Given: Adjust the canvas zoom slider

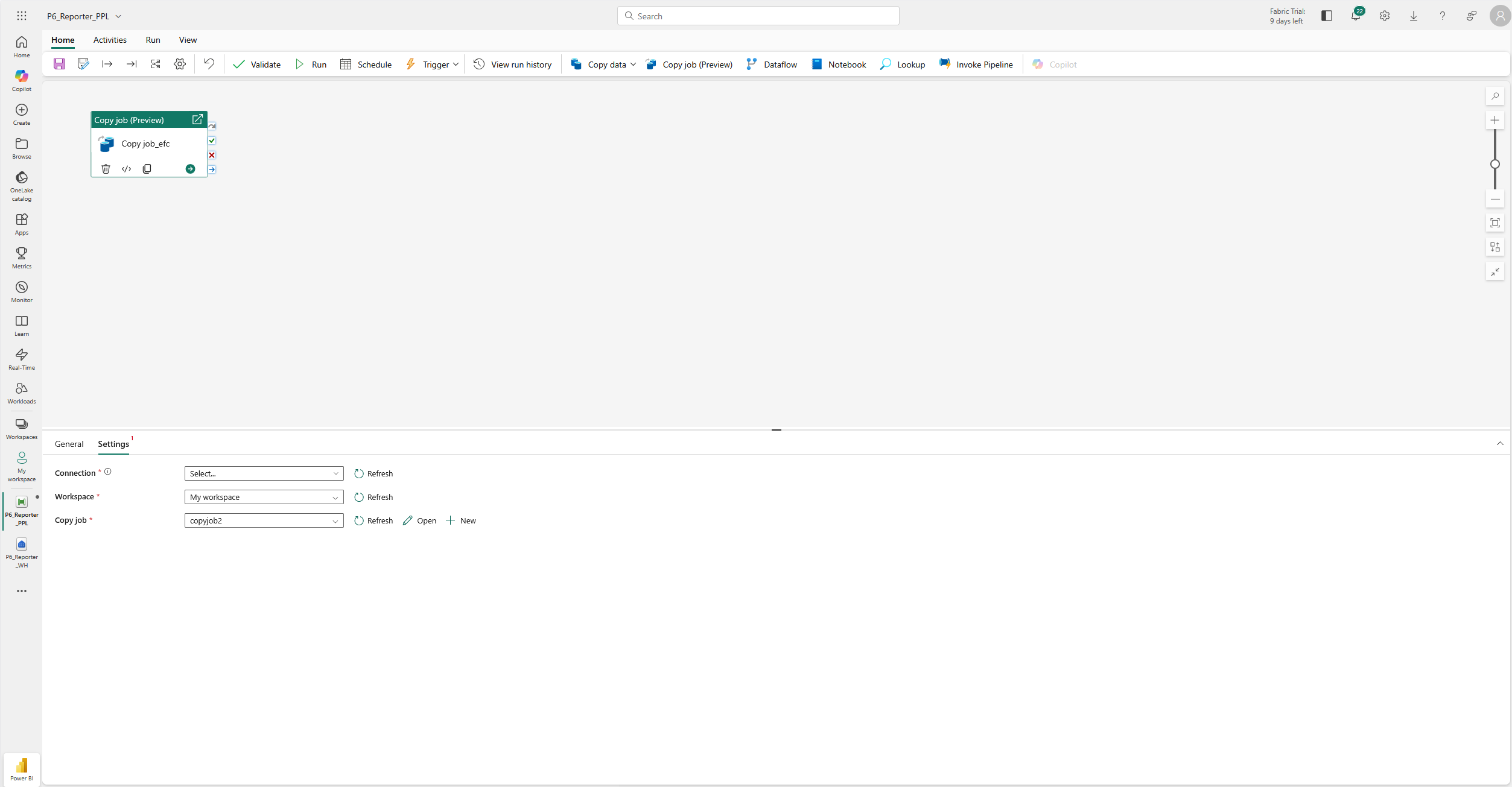Looking at the screenshot, I should [x=1495, y=164].
